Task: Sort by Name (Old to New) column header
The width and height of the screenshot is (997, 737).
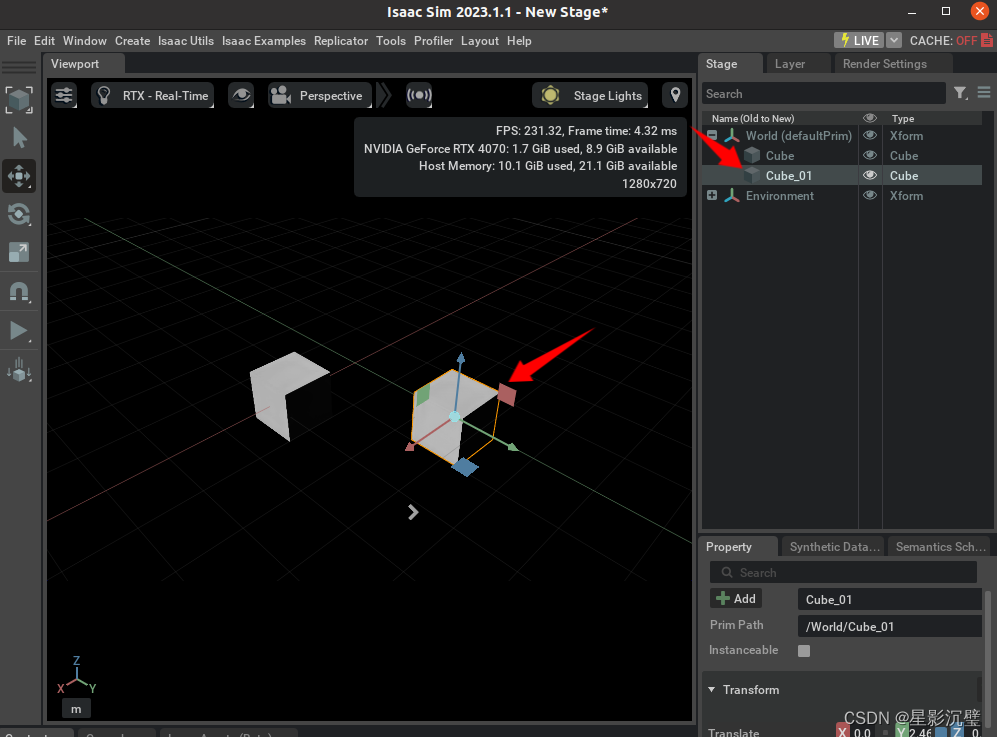Action: click(753, 118)
